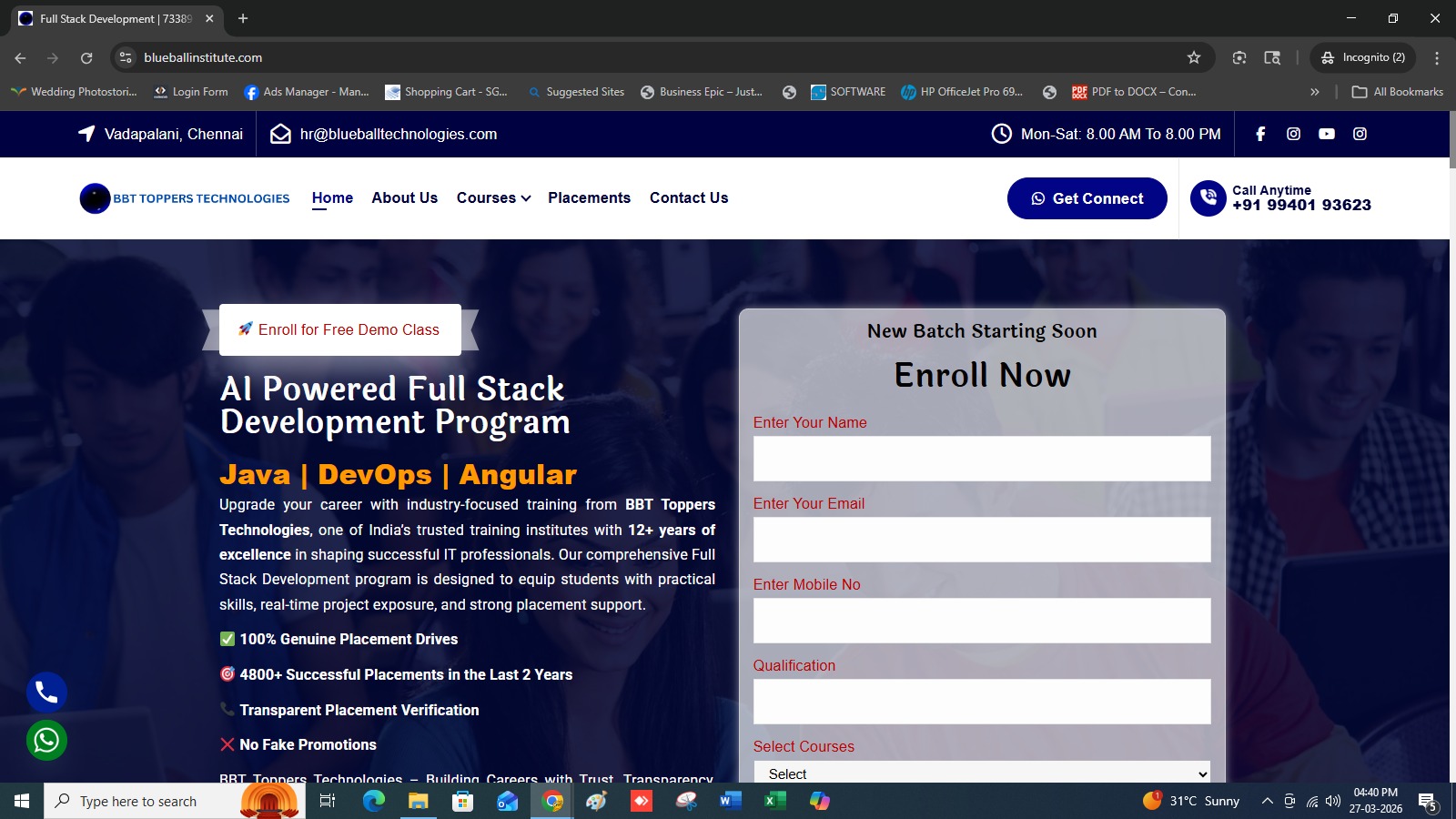Bookmark this page with star icon

[1194, 57]
